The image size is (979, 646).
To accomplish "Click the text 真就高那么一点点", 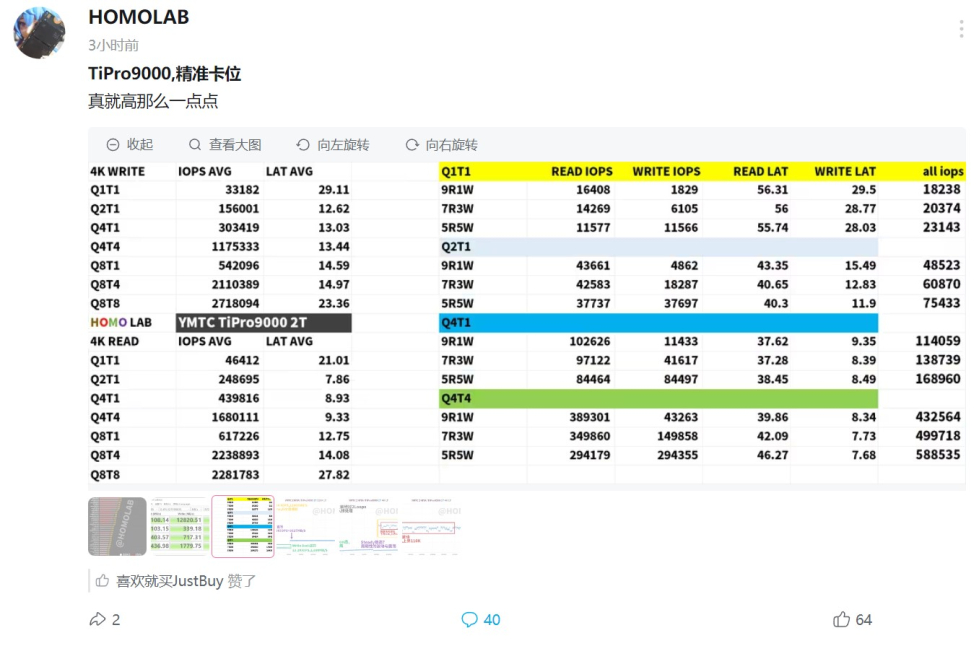I will tap(154, 101).
